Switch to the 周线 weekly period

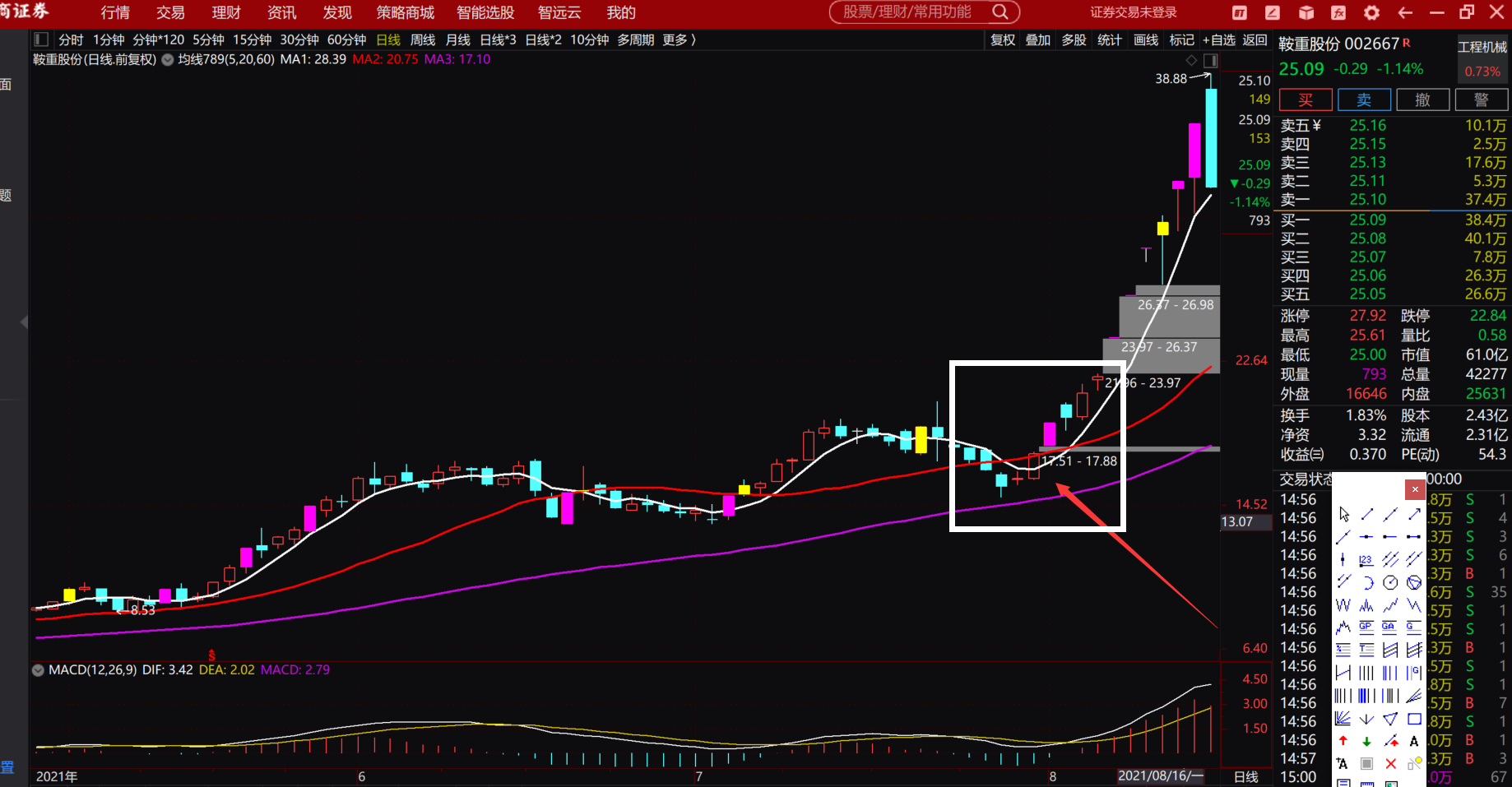coord(423,39)
